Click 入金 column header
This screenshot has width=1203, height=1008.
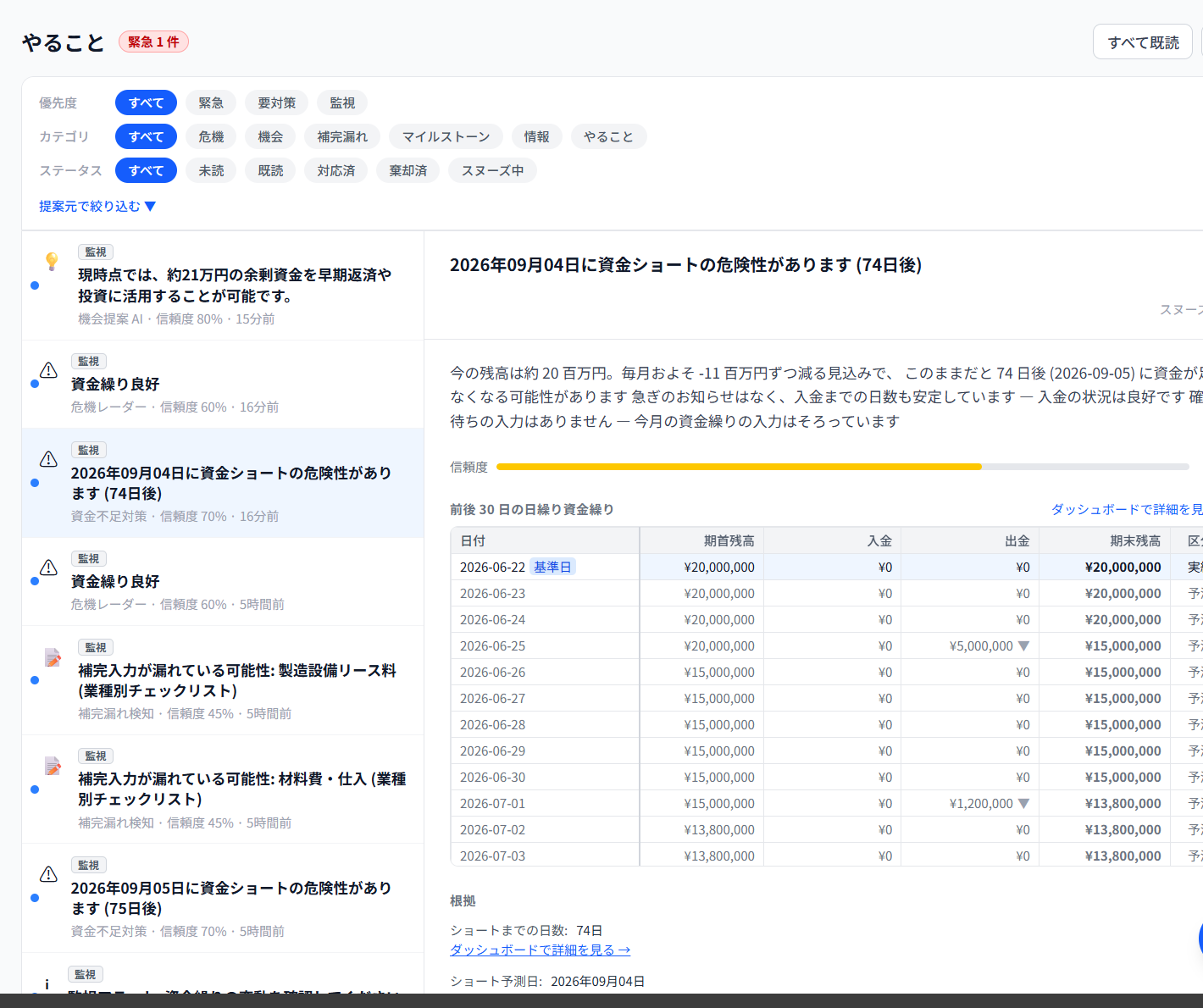tap(832, 540)
